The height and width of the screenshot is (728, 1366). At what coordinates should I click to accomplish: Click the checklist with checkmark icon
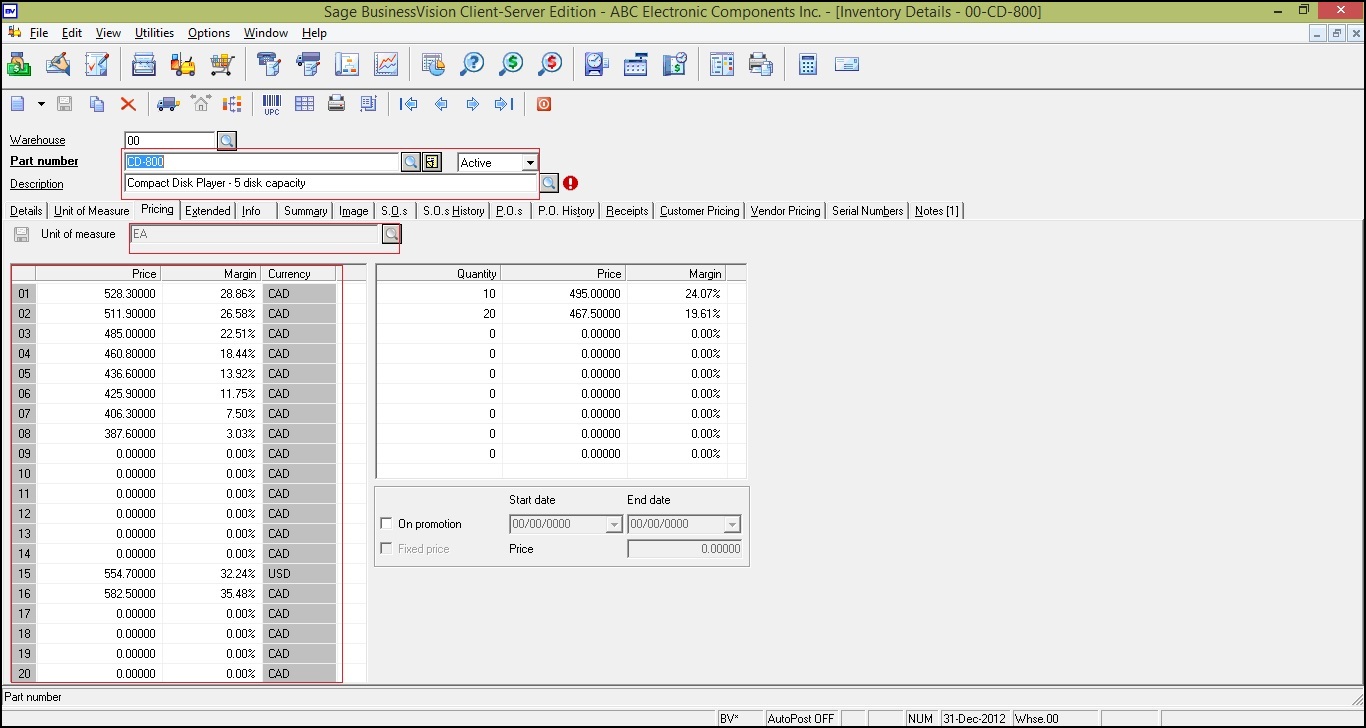[x=97, y=65]
